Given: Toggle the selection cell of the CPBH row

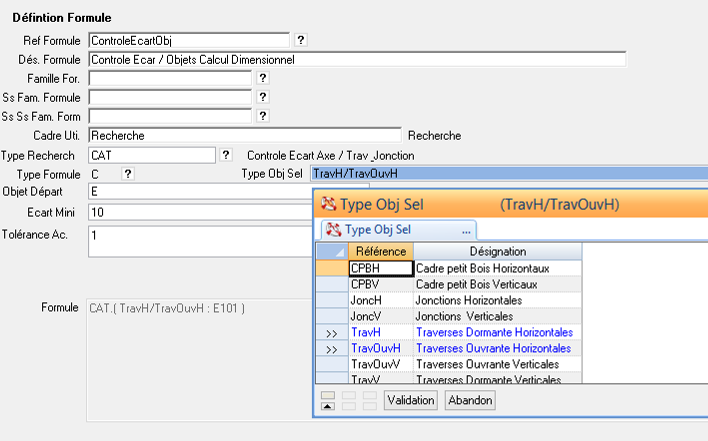Looking at the screenshot, I should pyautogui.click(x=331, y=268).
